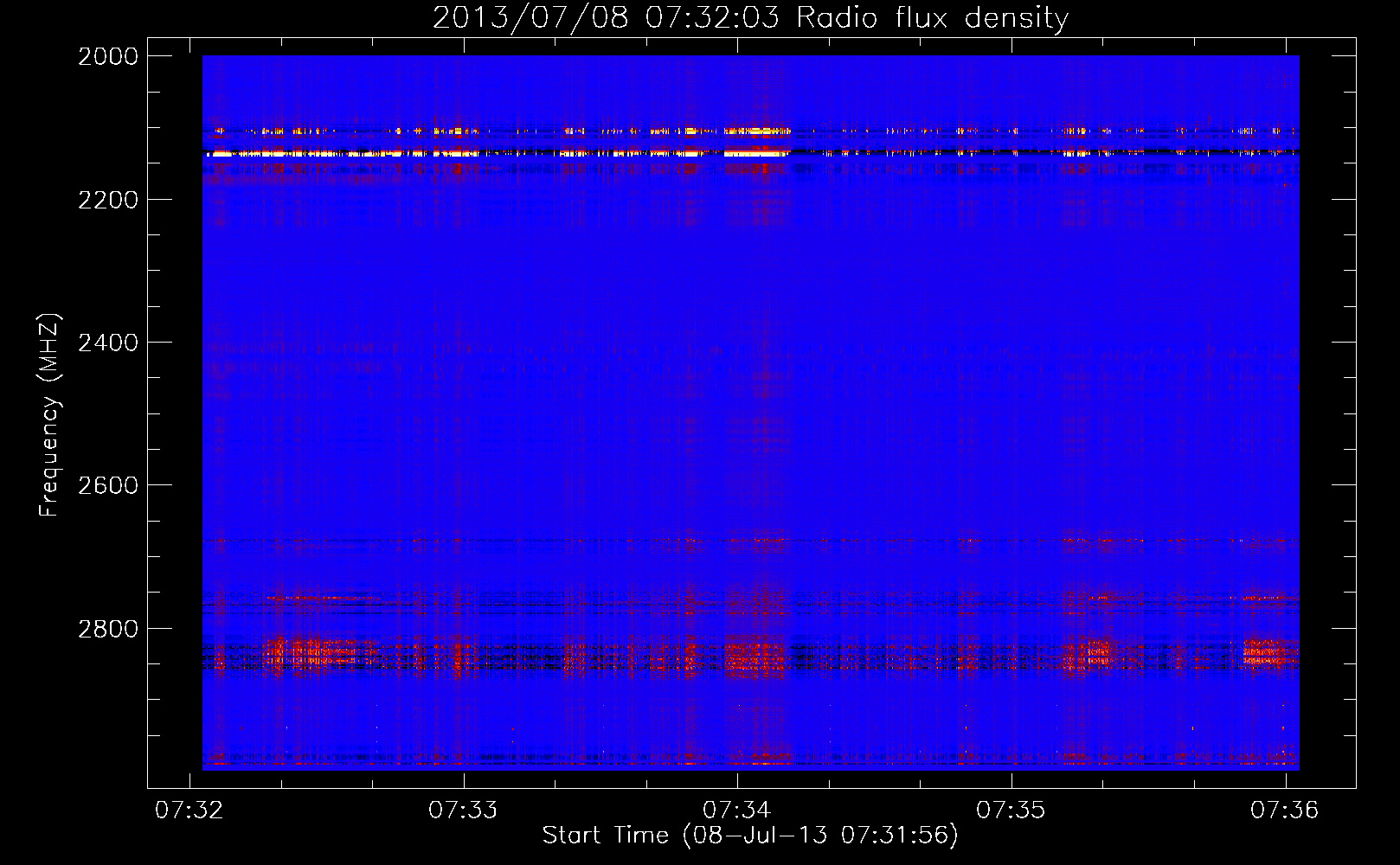Click the 07:34 time tick label

coord(737,810)
